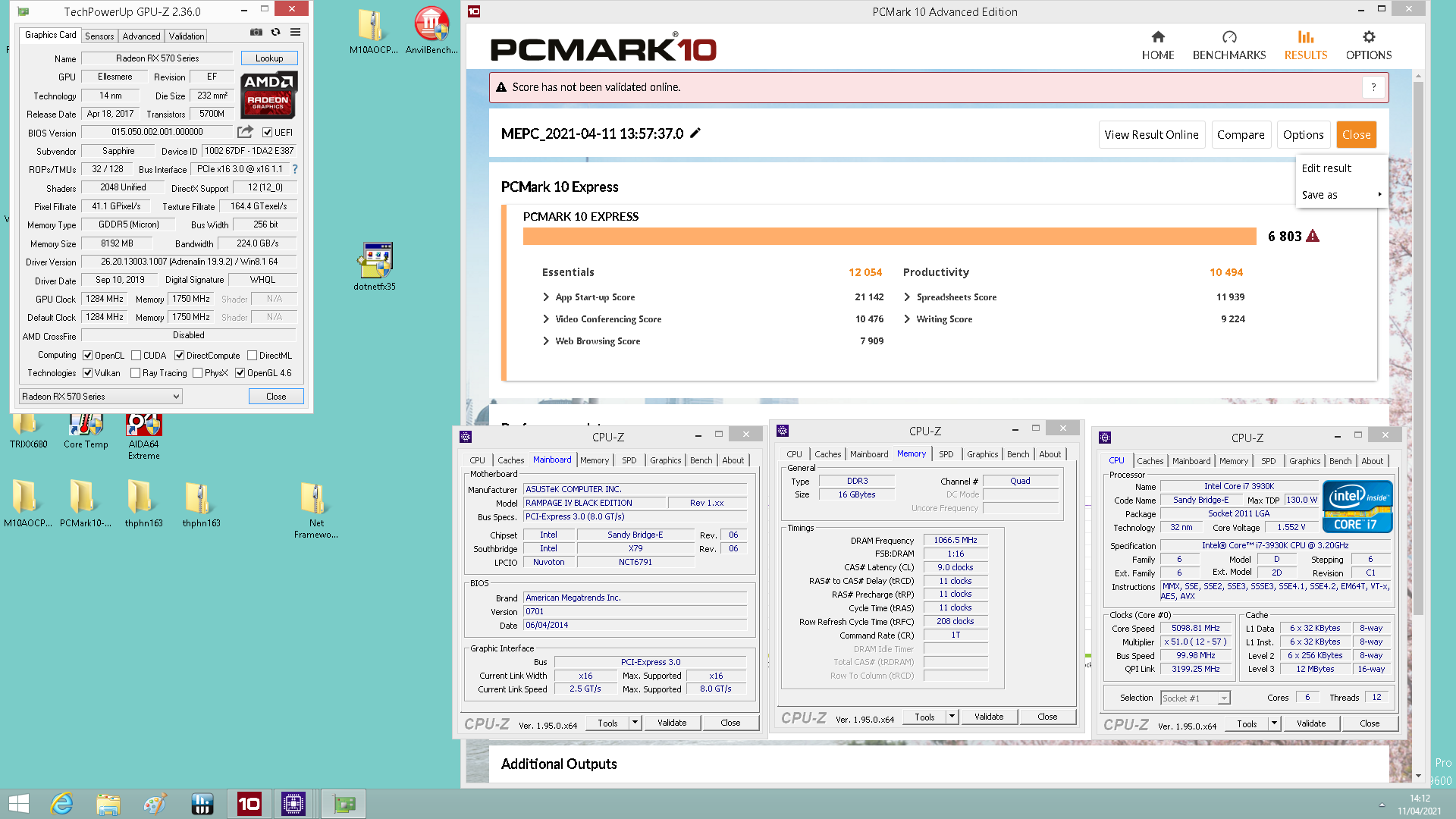Click help question mark in validation banner
1456x819 pixels.
pos(1373,87)
